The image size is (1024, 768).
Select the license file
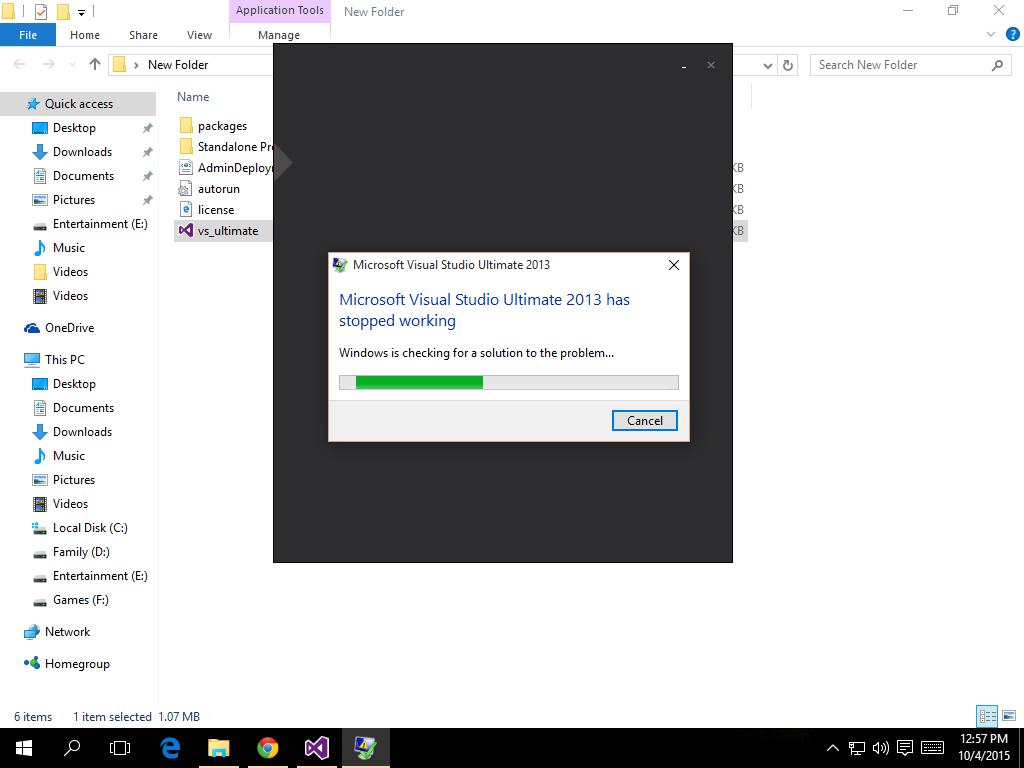coord(216,210)
